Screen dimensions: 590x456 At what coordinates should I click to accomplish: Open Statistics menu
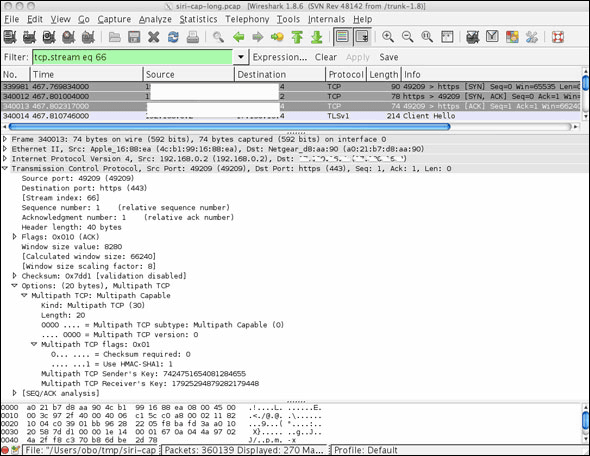point(198,19)
